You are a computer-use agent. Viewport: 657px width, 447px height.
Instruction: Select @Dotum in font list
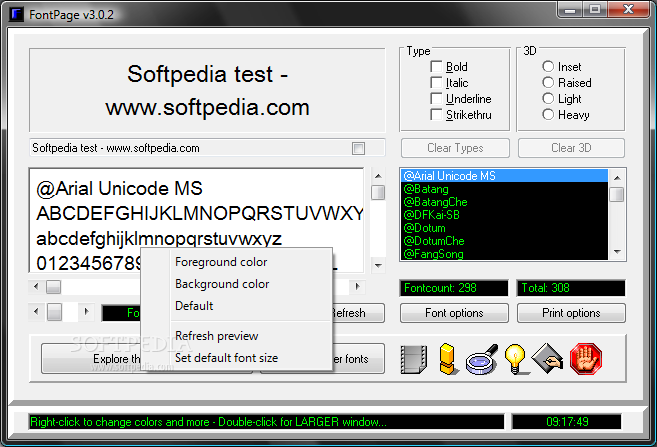[x=504, y=228]
